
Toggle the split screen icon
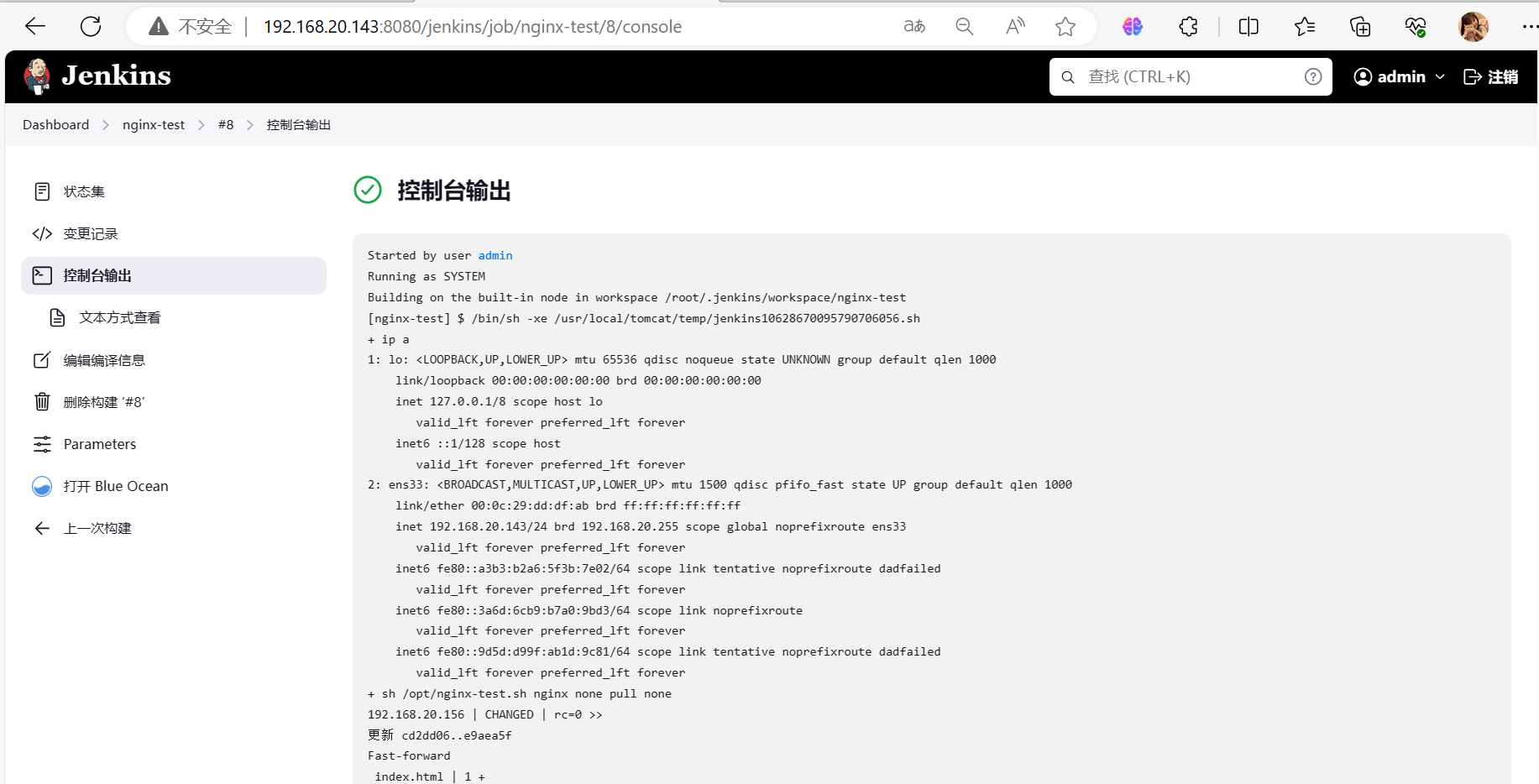(x=1248, y=27)
